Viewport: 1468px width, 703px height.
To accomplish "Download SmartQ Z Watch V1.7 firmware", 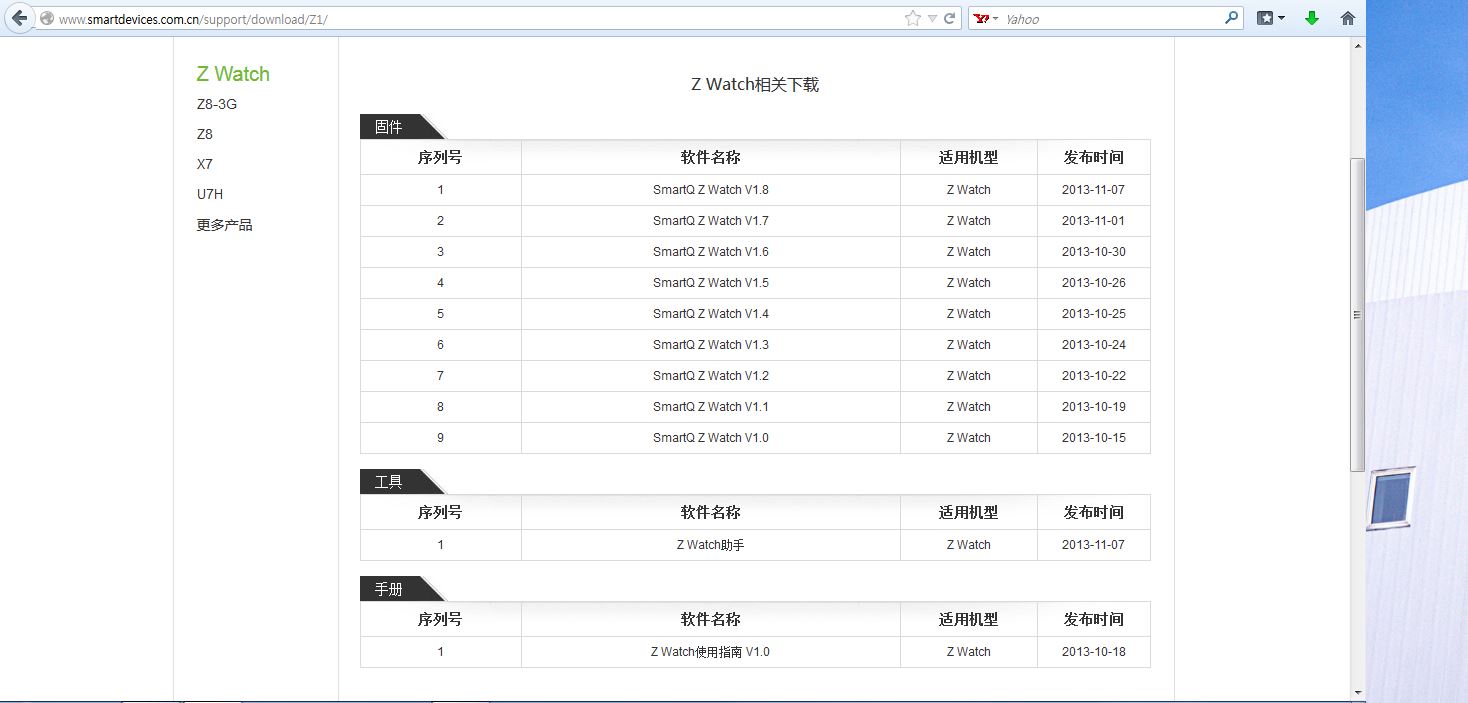I will point(711,221).
